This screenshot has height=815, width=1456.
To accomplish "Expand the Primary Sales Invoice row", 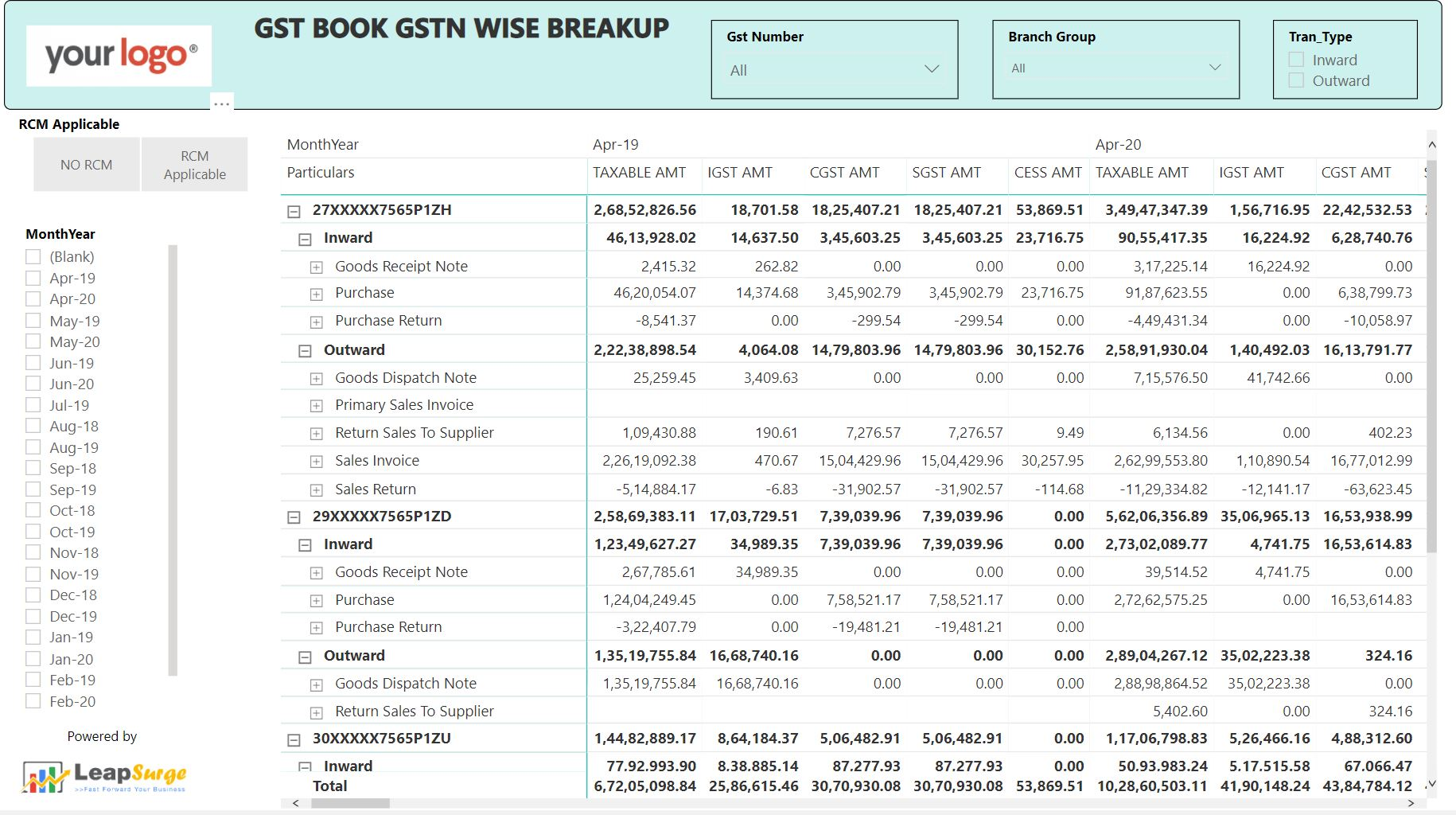I will click(316, 406).
